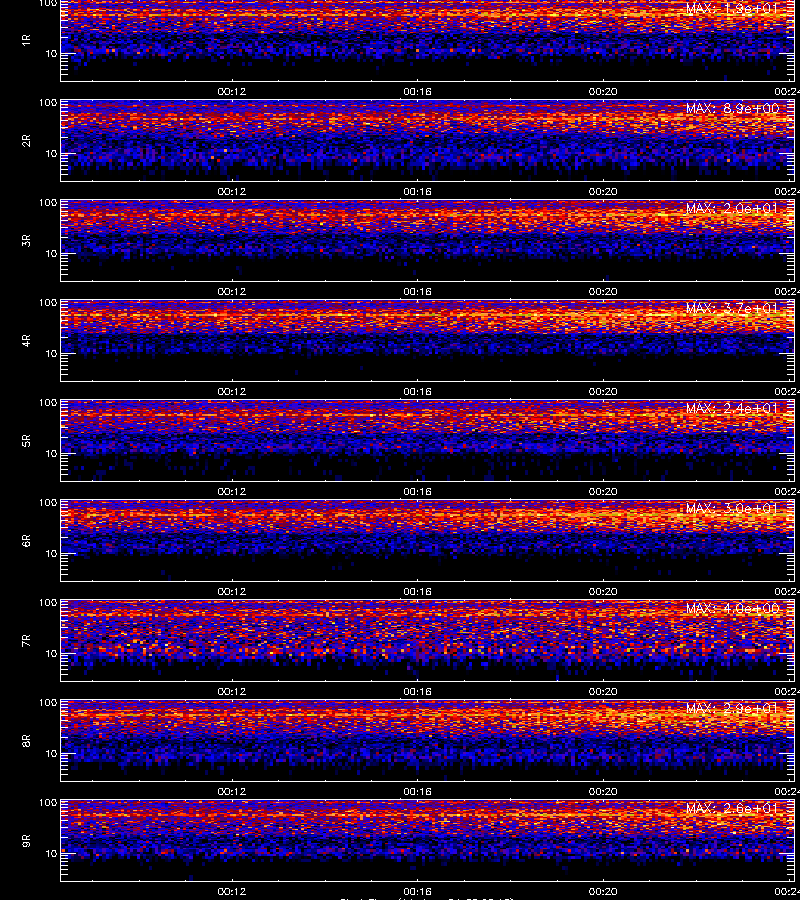This screenshot has height=900, width=800.
Task: Click 00:16 time label below 3R panel
Action: 417,292
